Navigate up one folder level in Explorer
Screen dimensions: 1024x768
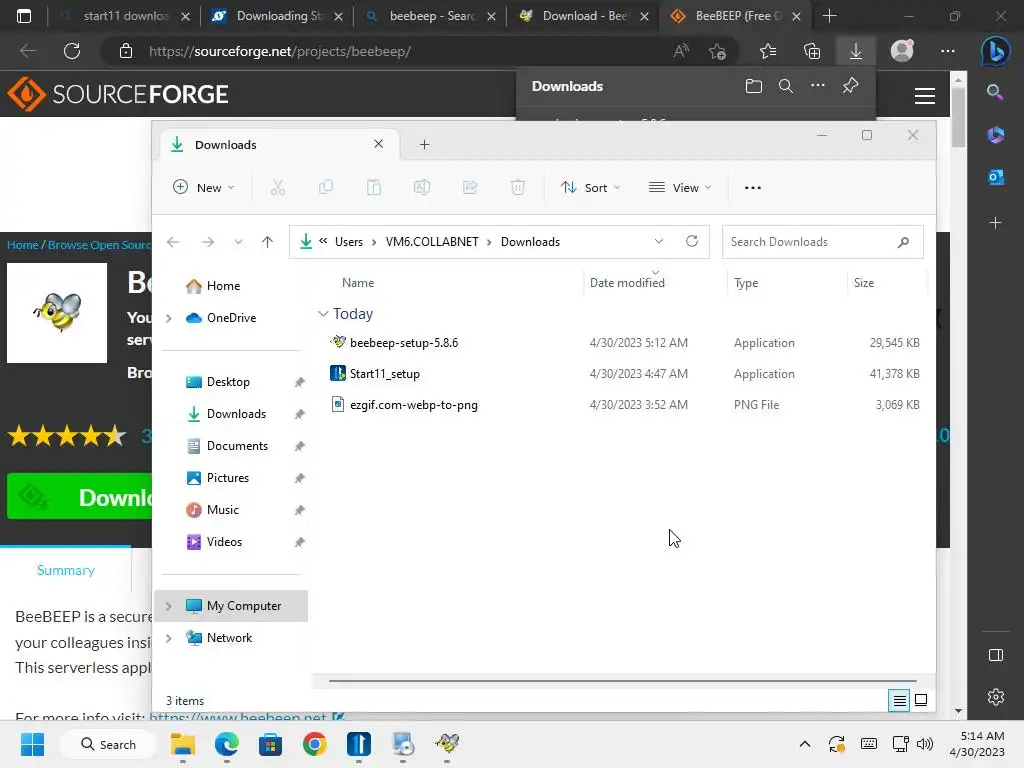tap(267, 242)
